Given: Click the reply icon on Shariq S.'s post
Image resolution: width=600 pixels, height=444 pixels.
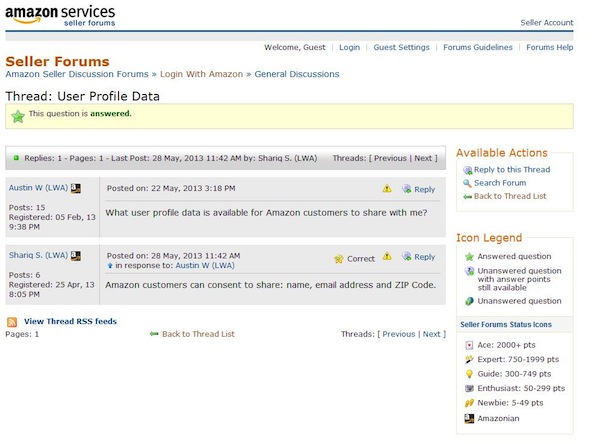Looking at the screenshot, I should (x=406, y=256).
